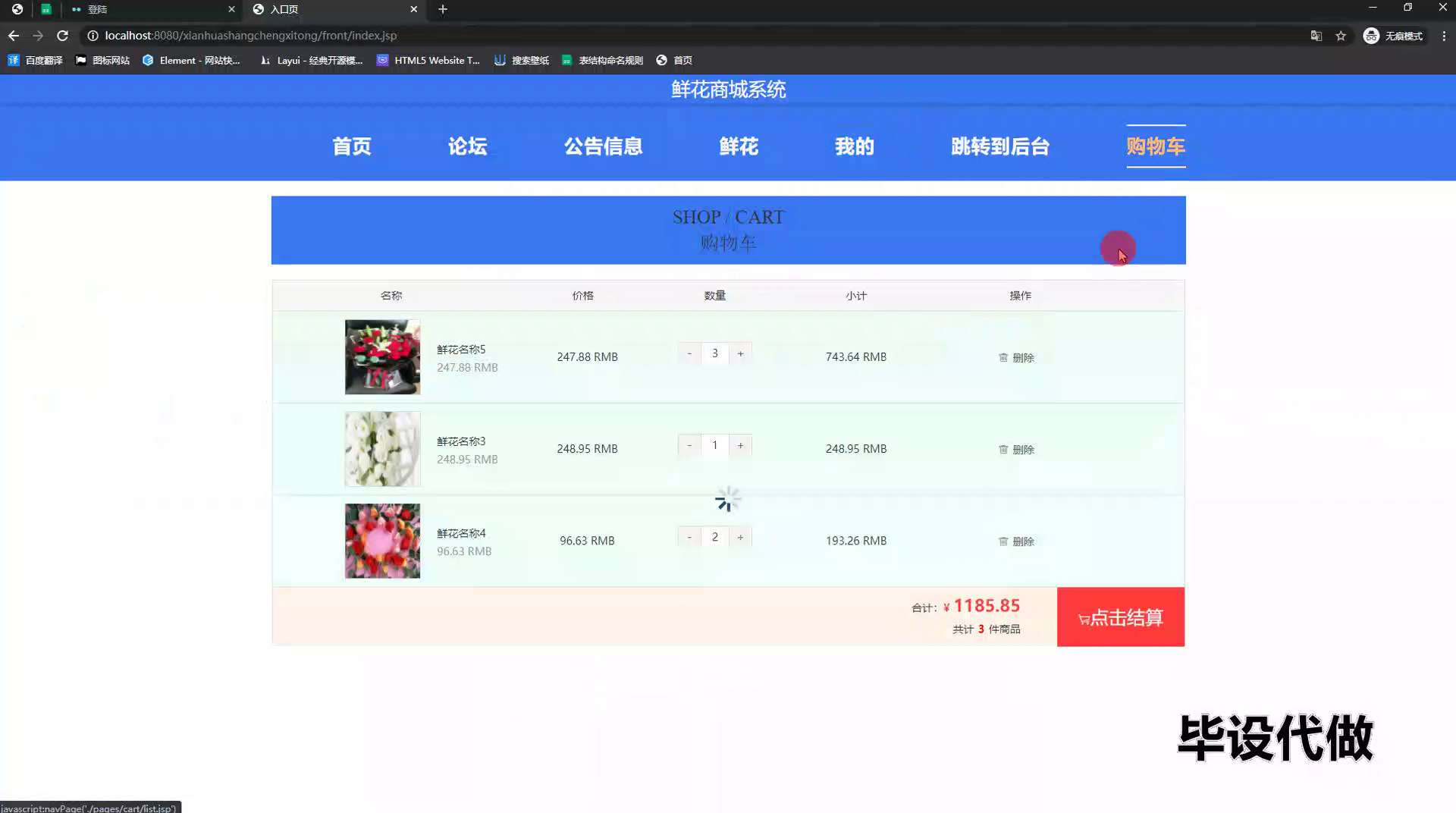Delete 鲜花名称4 from cart
The width and height of the screenshot is (1456, 813).
(x=1016, y=541)
